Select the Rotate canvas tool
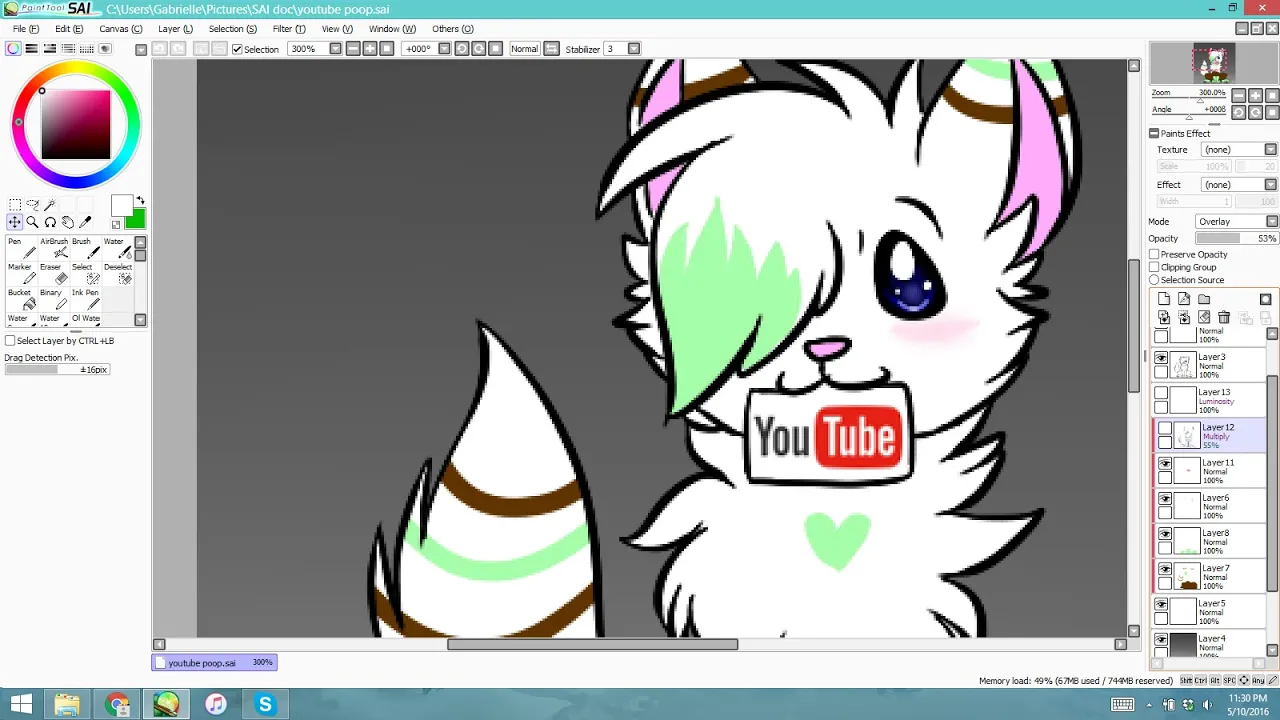 [50, 222]
